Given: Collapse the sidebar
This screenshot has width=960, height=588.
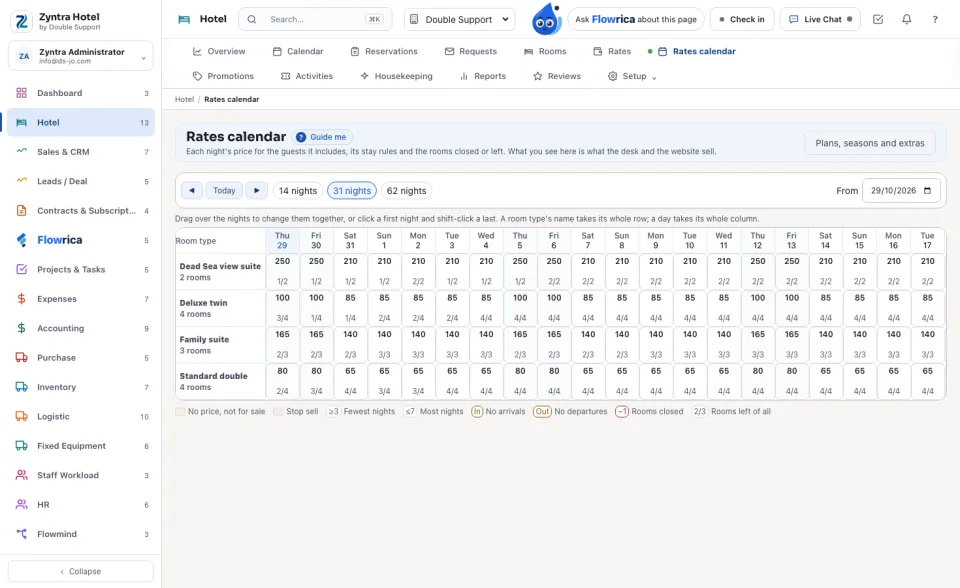Looking at the screenshot, I should tap(81, 571).
